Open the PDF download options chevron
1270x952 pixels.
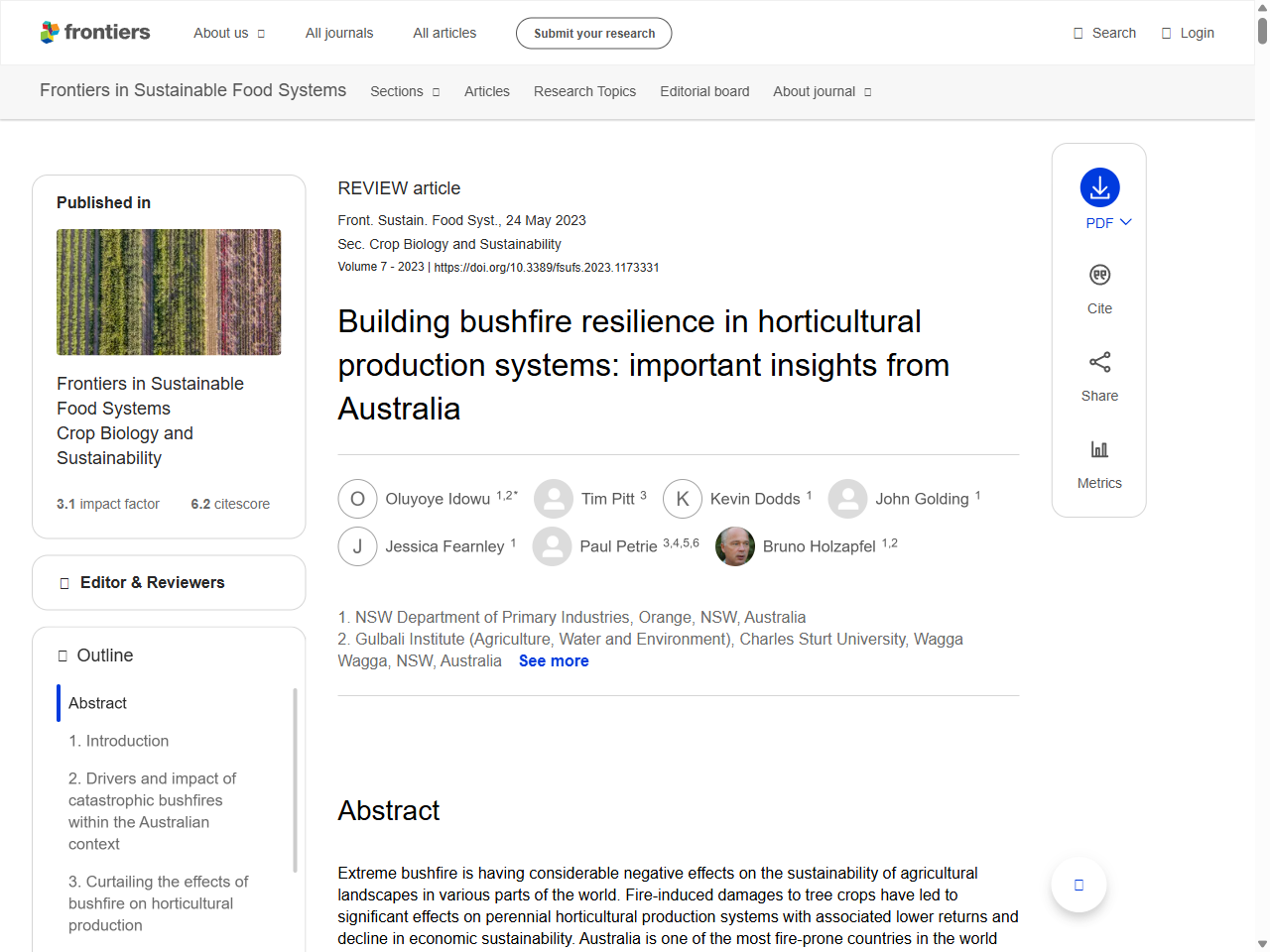coord(1125,222)
